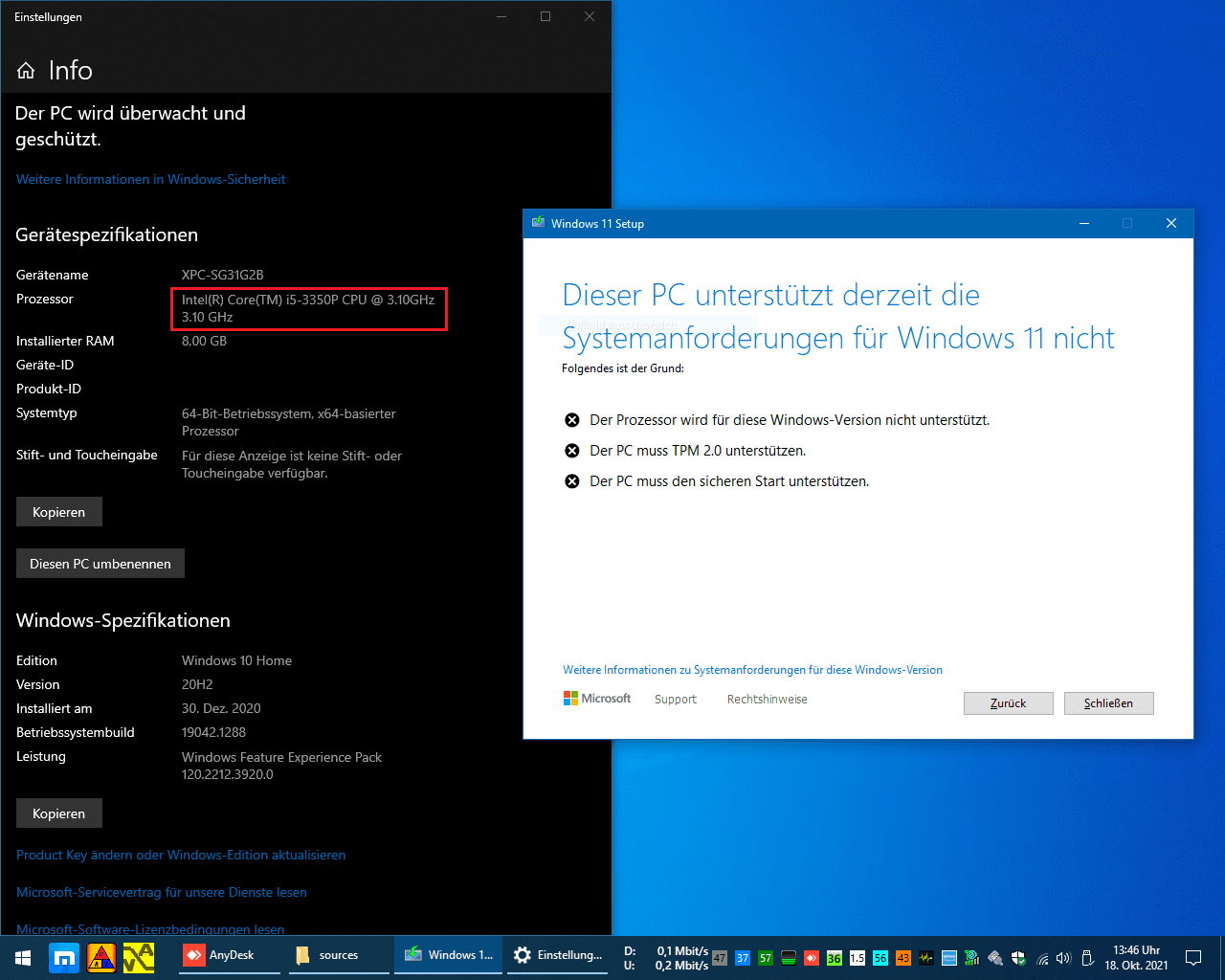Click the Windows-Spezifikationen heading

coord(123,621)
